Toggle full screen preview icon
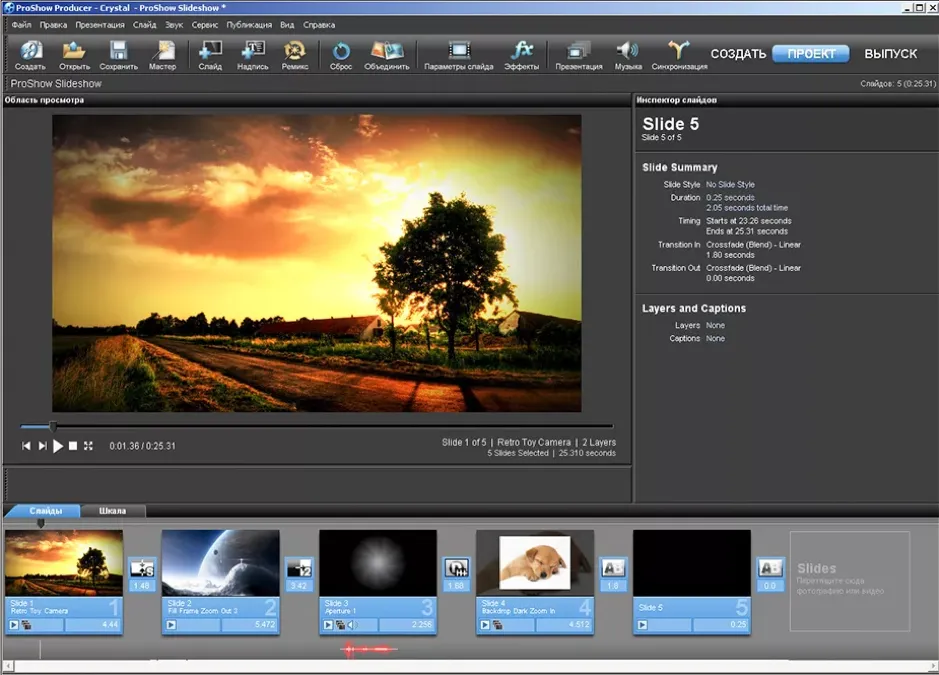939x675 pixels. [88, 446]
